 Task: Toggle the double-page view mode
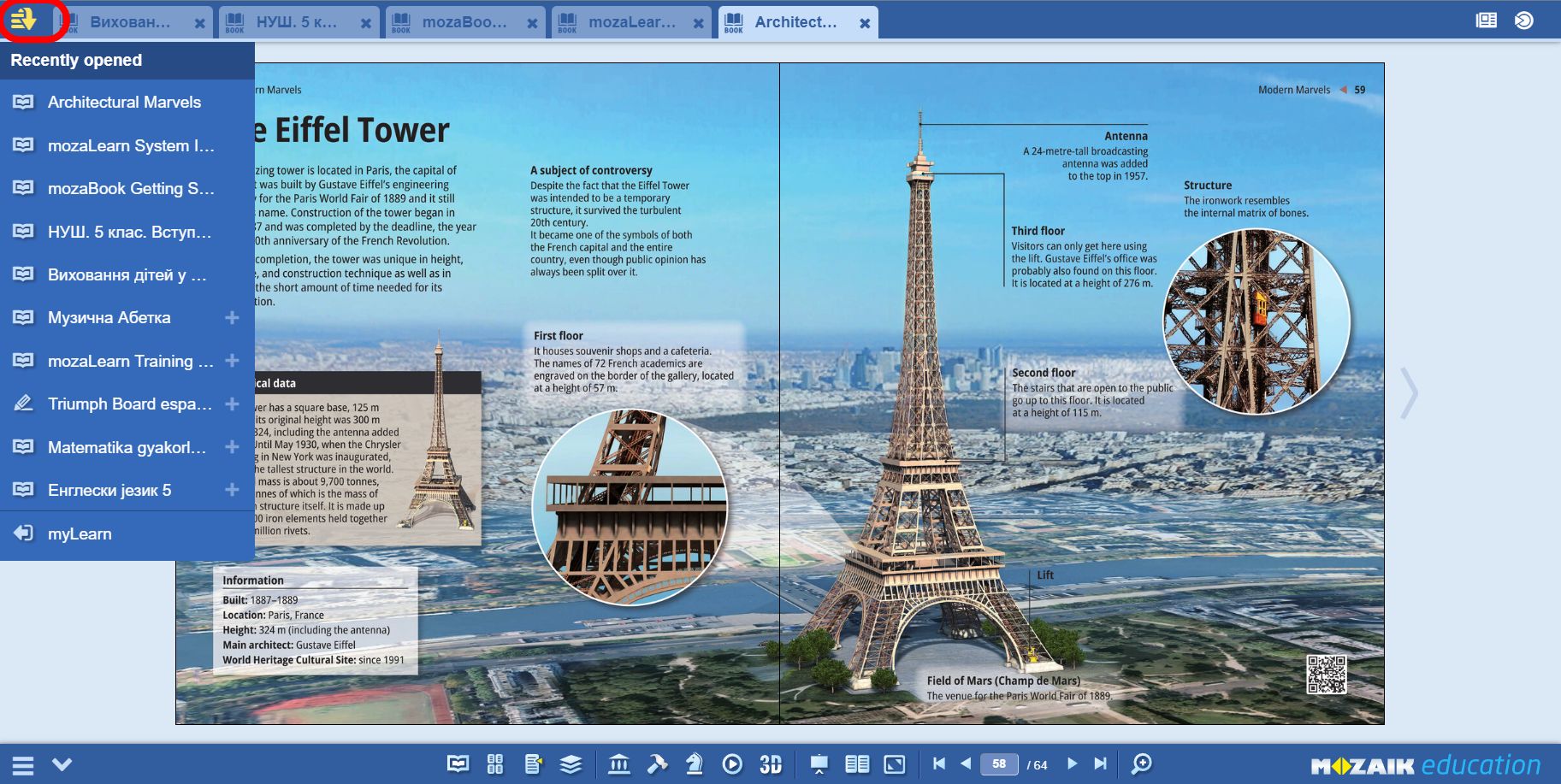(857, 763)
